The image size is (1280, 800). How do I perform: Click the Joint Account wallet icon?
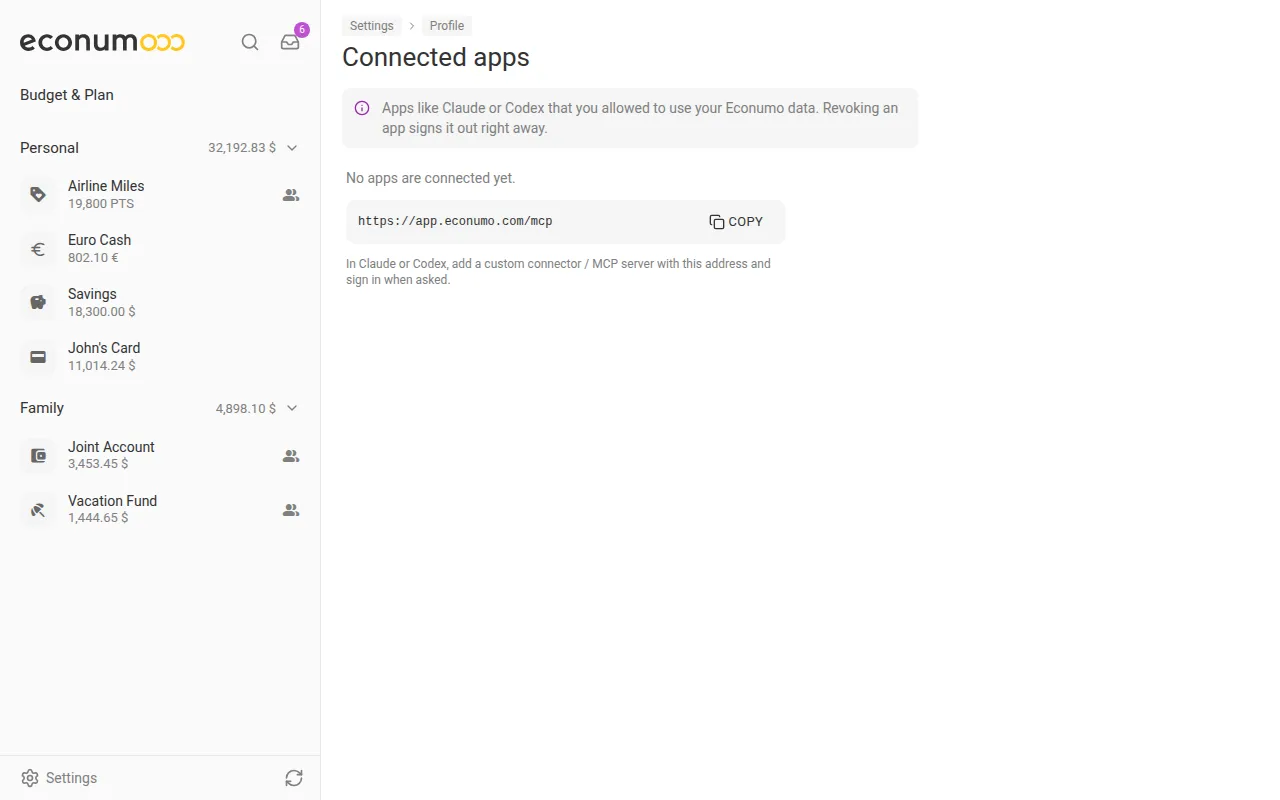(38, 455)
